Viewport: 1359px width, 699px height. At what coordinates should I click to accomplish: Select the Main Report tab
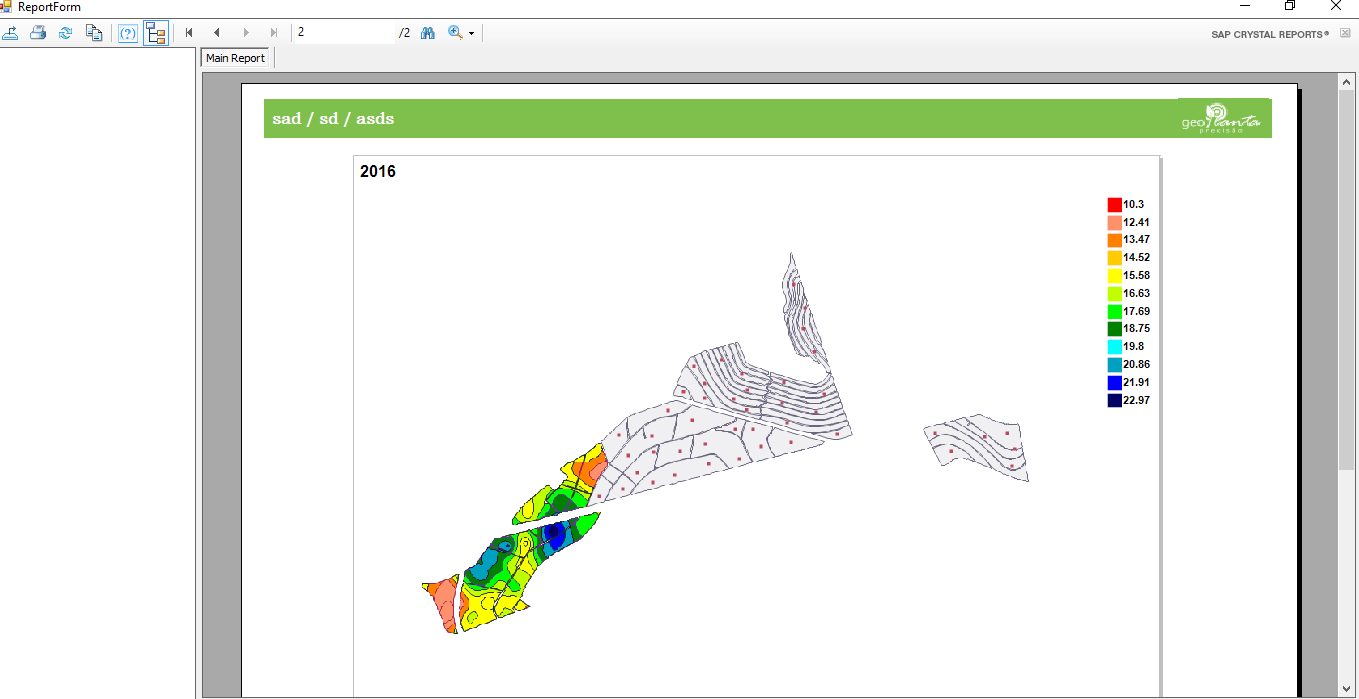[x=236, y=58]
